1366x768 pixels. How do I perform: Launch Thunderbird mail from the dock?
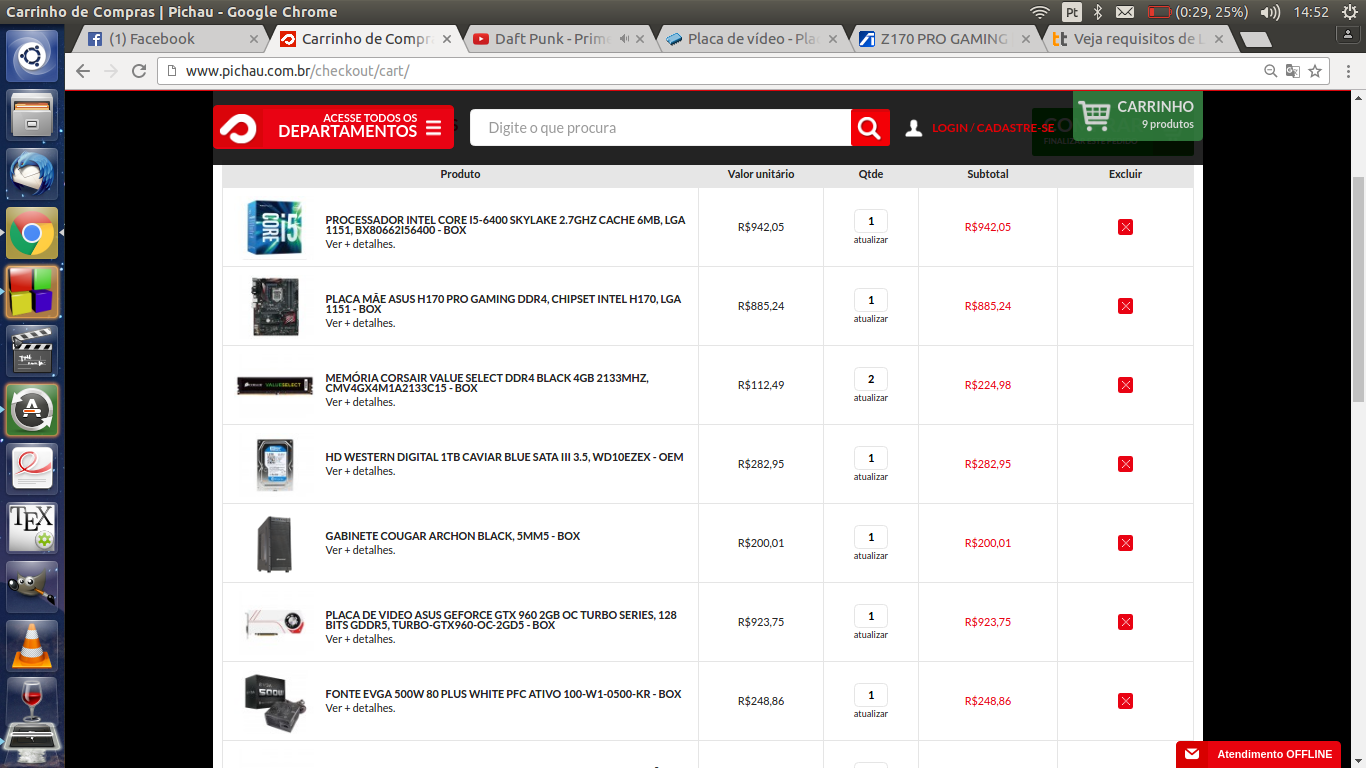pyautogui.click(x=32, y=174)
